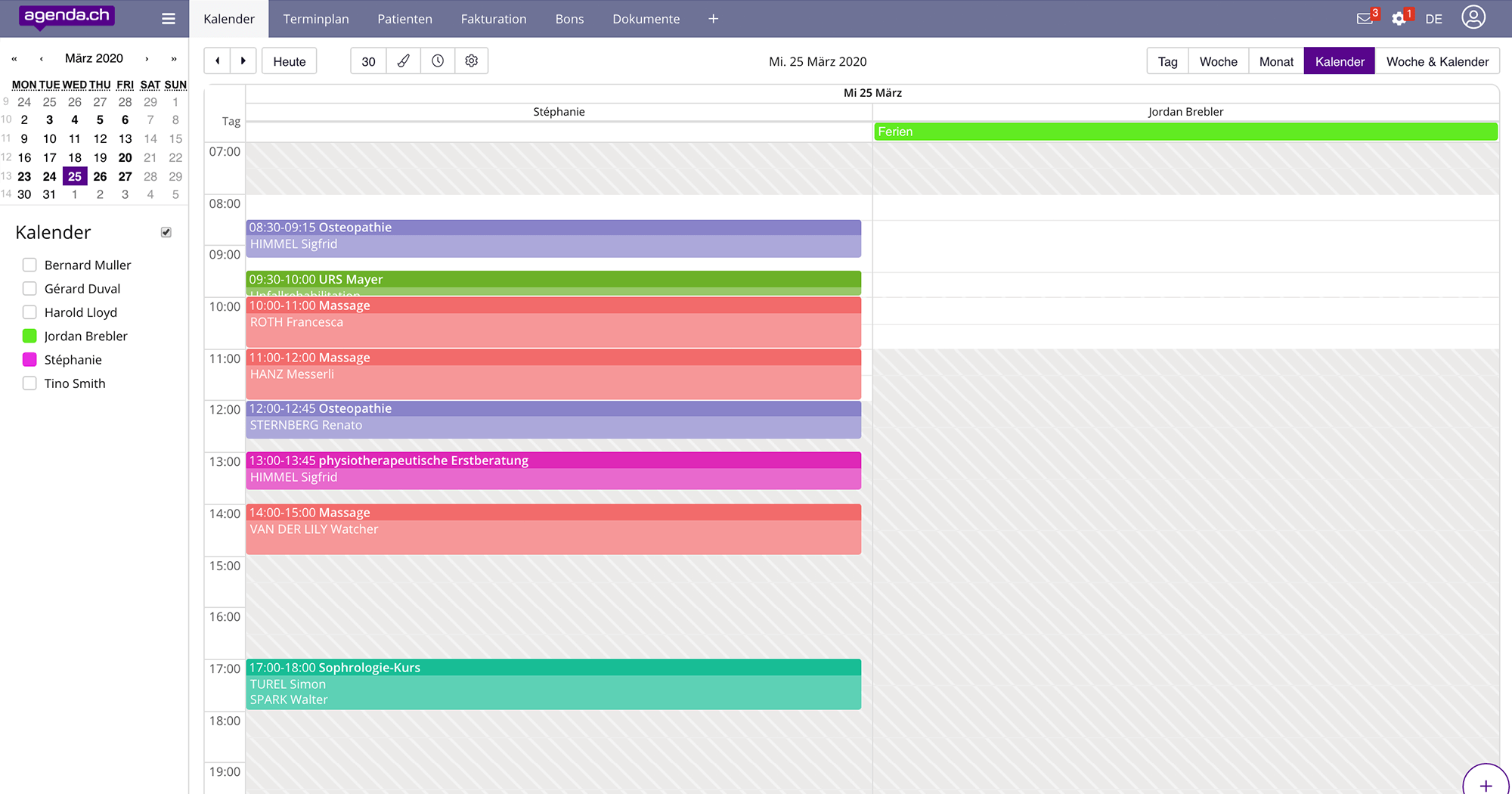Select the paintbrush tool in toolbar
The image size is (1512, 794).
404,61
